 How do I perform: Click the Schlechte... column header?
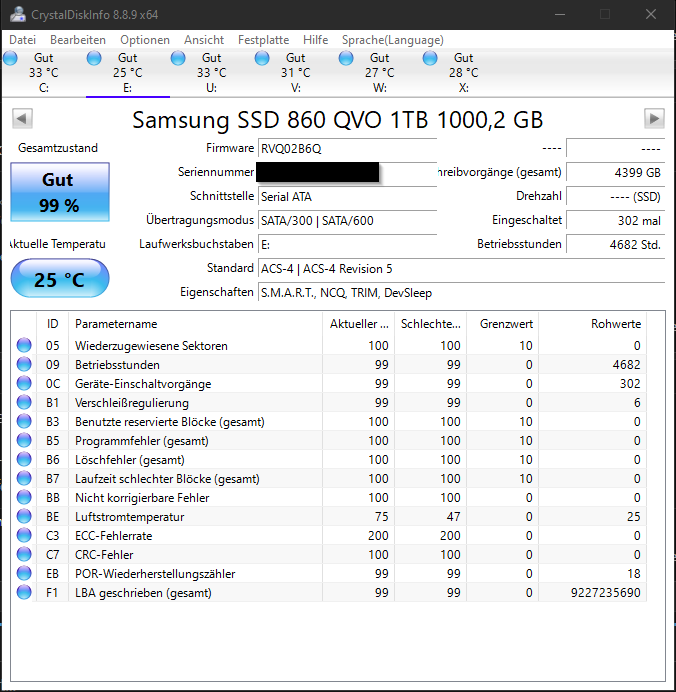point(431,324)
